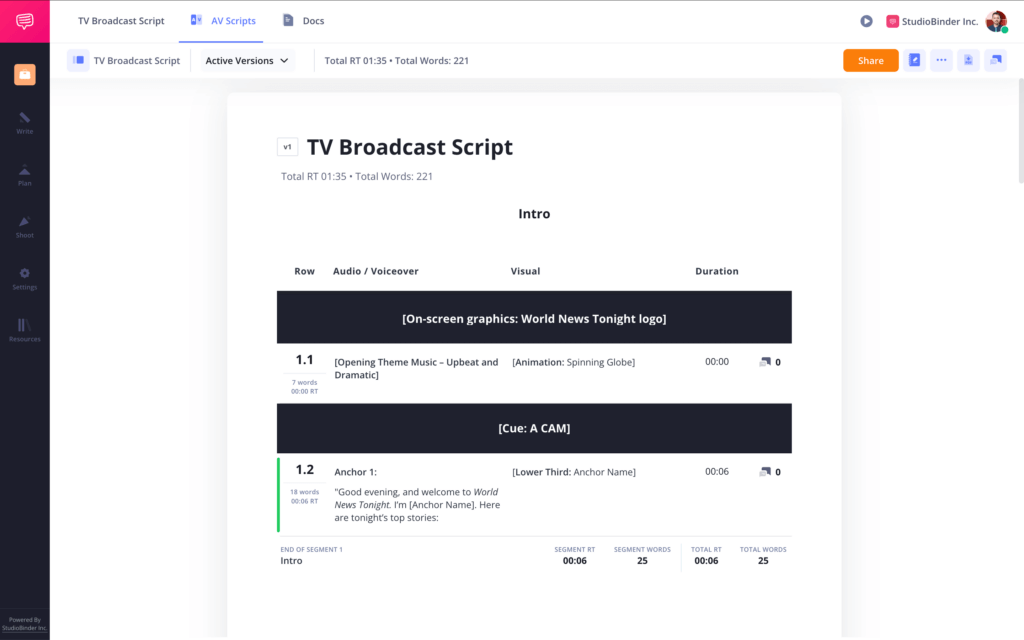1024x640 pixels.
Task: Export the script as PDF
Action: [x=966, y=60]
